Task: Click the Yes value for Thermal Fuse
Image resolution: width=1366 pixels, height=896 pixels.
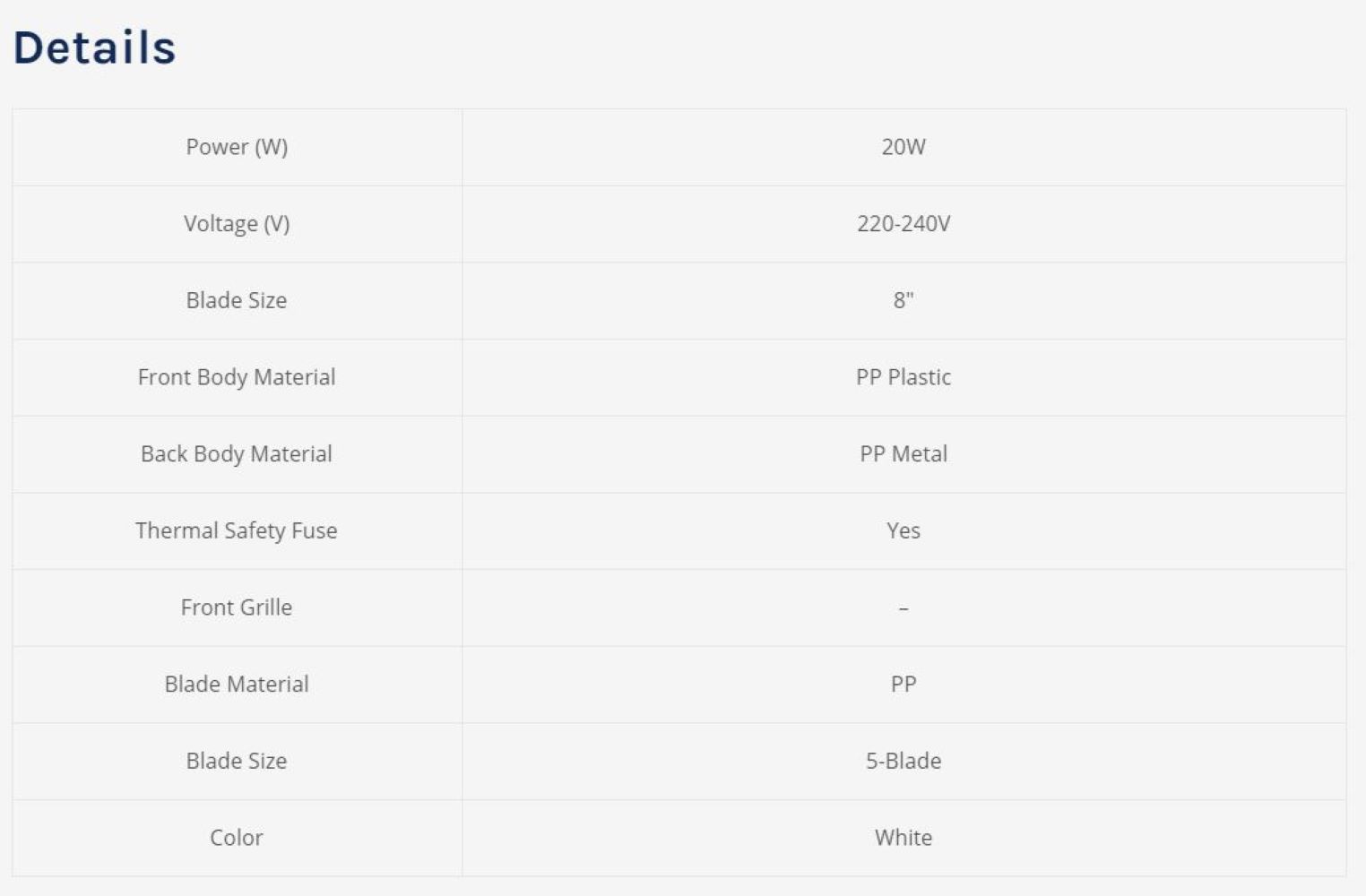Action: tap(903, 530)
